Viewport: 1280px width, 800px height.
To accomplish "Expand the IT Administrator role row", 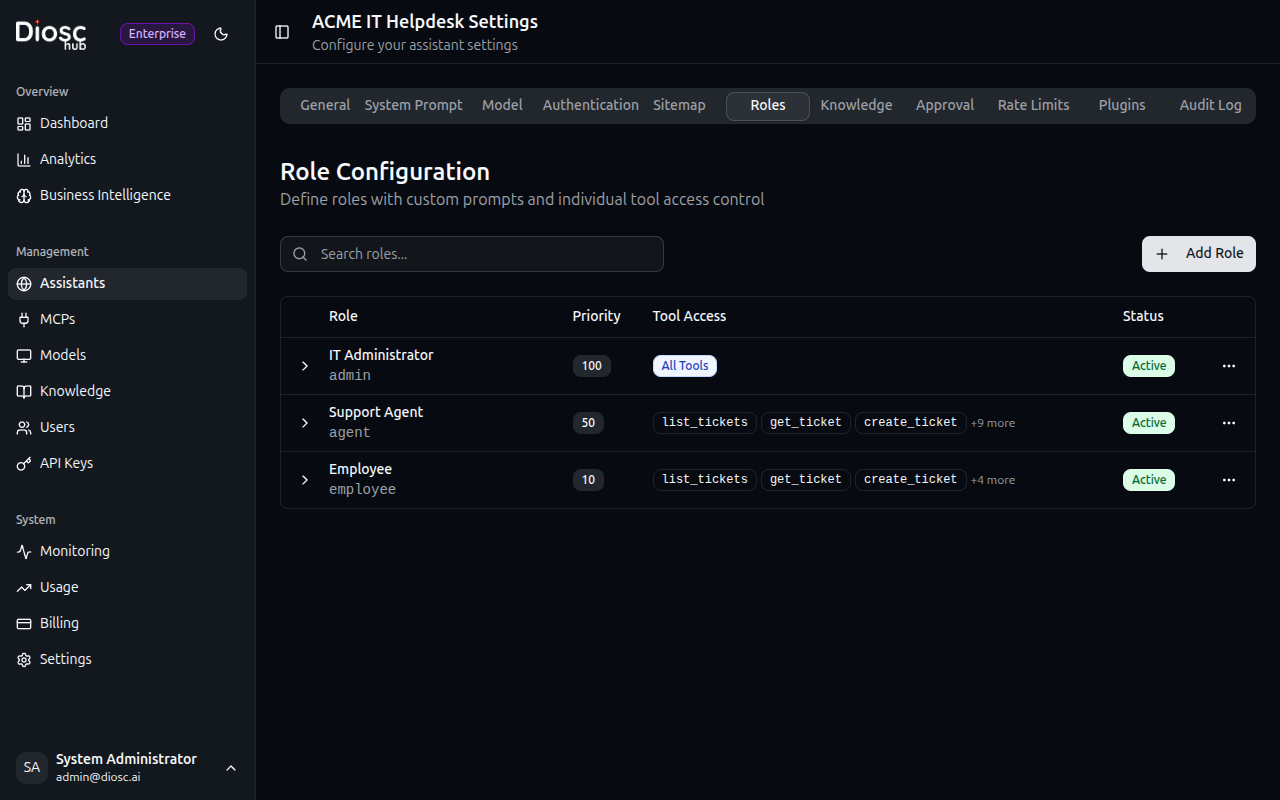I will [305, 366].
